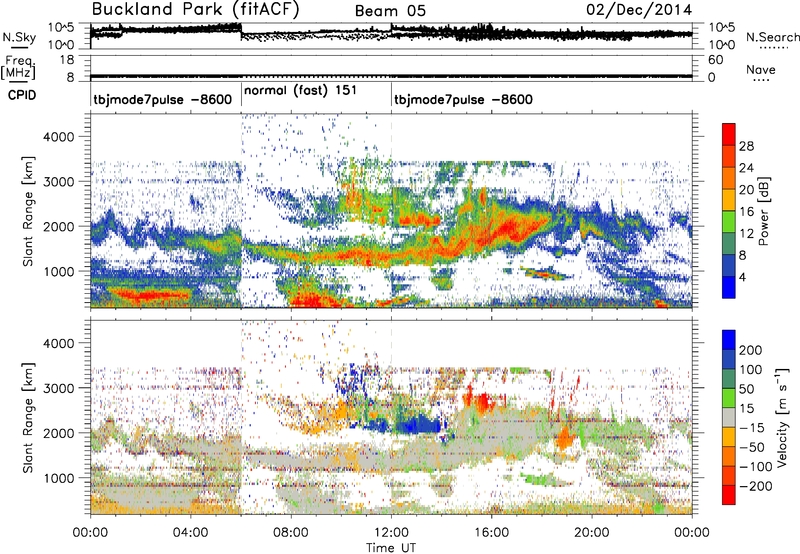Click the "60" tick on the Nave axis
Screen dimensions: 800x554
(x=715, y=60)
